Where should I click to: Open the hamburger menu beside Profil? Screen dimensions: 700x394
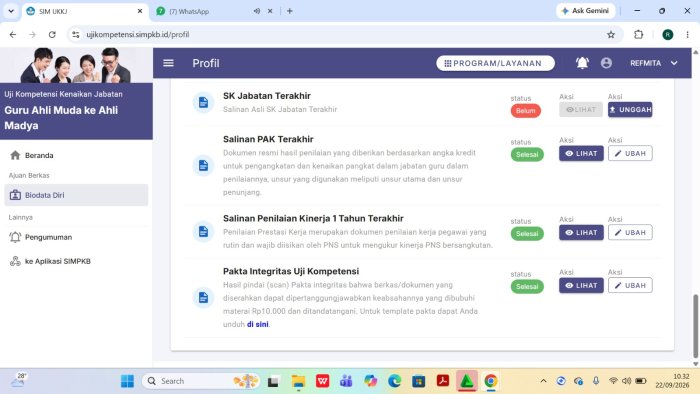point(168,63)
